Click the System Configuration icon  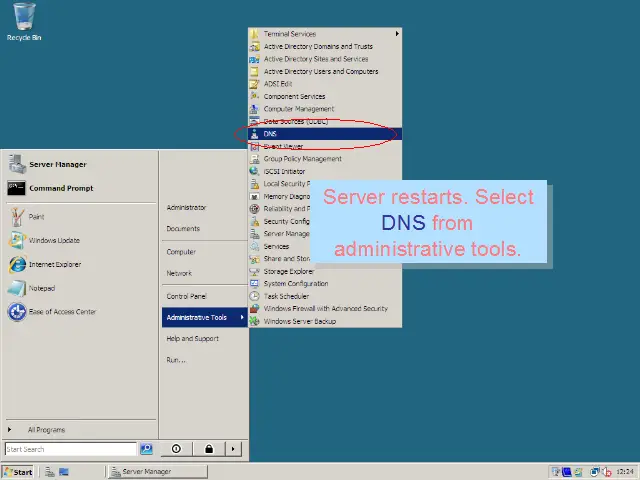[x=255, y=284]
